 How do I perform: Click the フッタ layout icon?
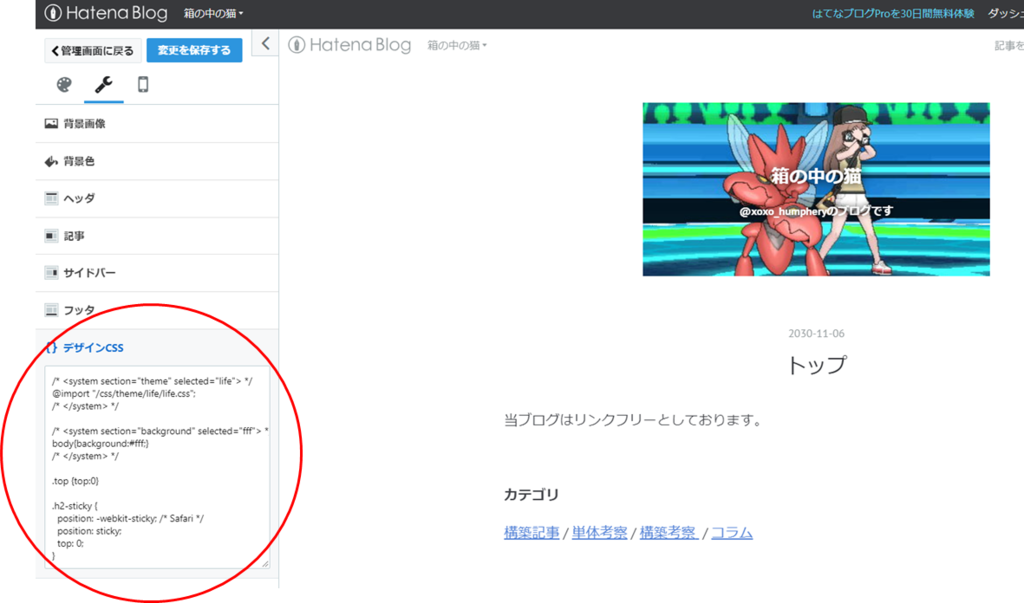[52, 310]
